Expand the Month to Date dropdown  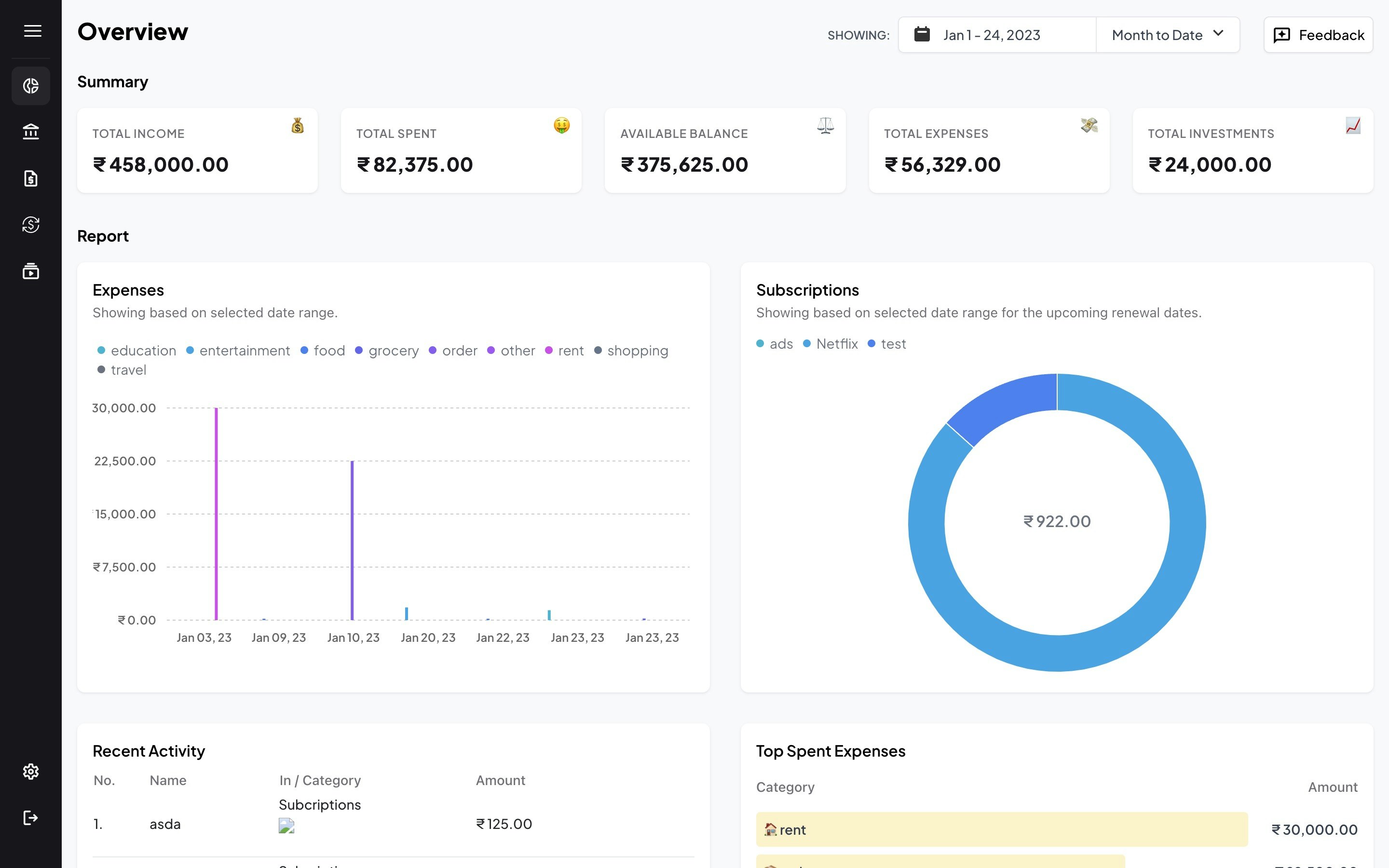pos(1168,35)
